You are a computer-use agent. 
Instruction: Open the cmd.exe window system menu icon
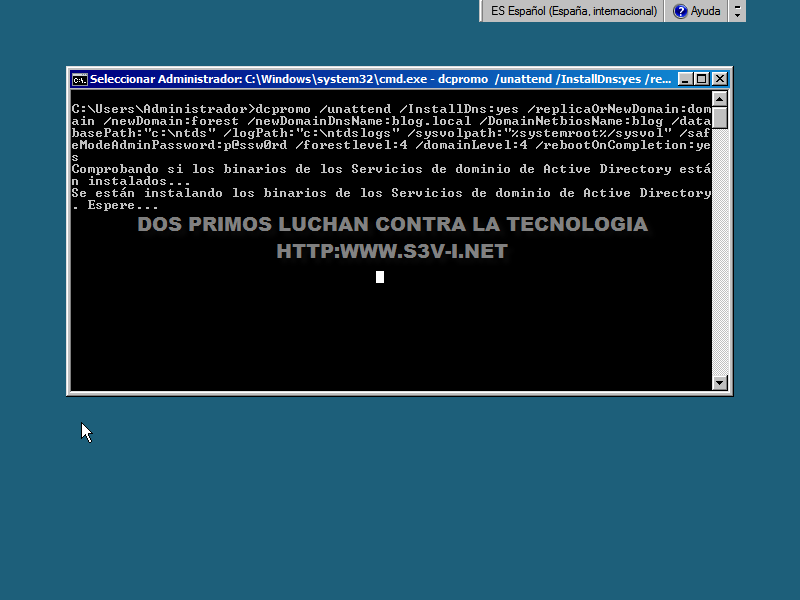pos(79,79)
